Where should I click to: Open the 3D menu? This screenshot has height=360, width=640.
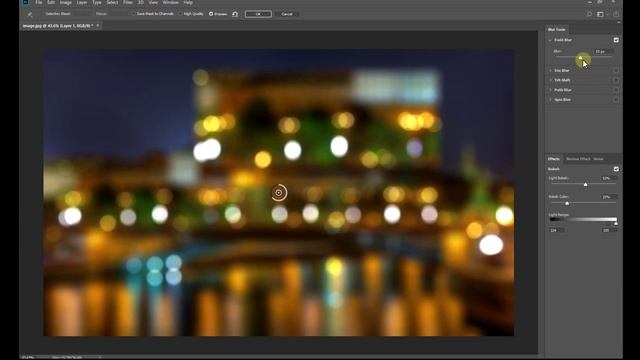[140, 2]
